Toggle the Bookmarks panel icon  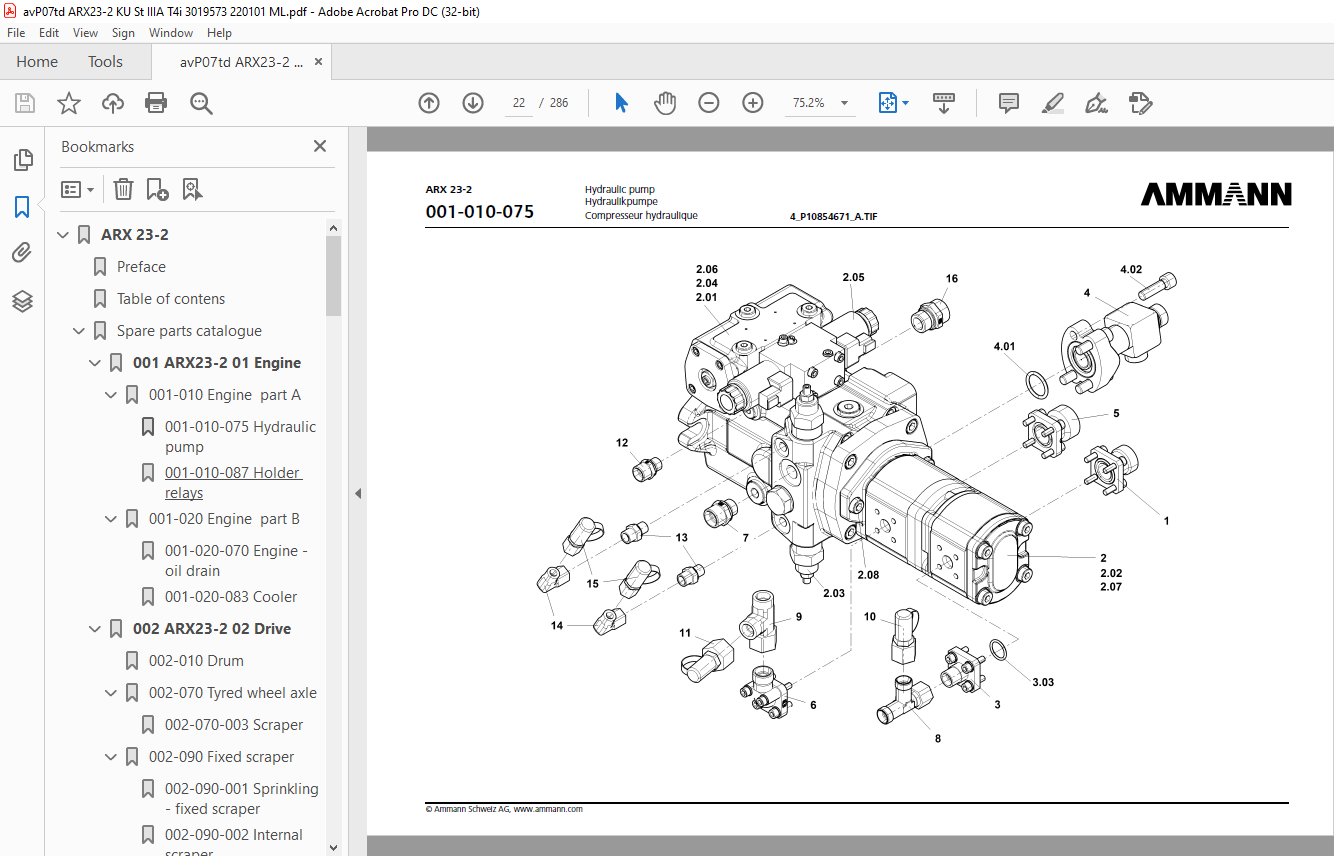(22, 207)
